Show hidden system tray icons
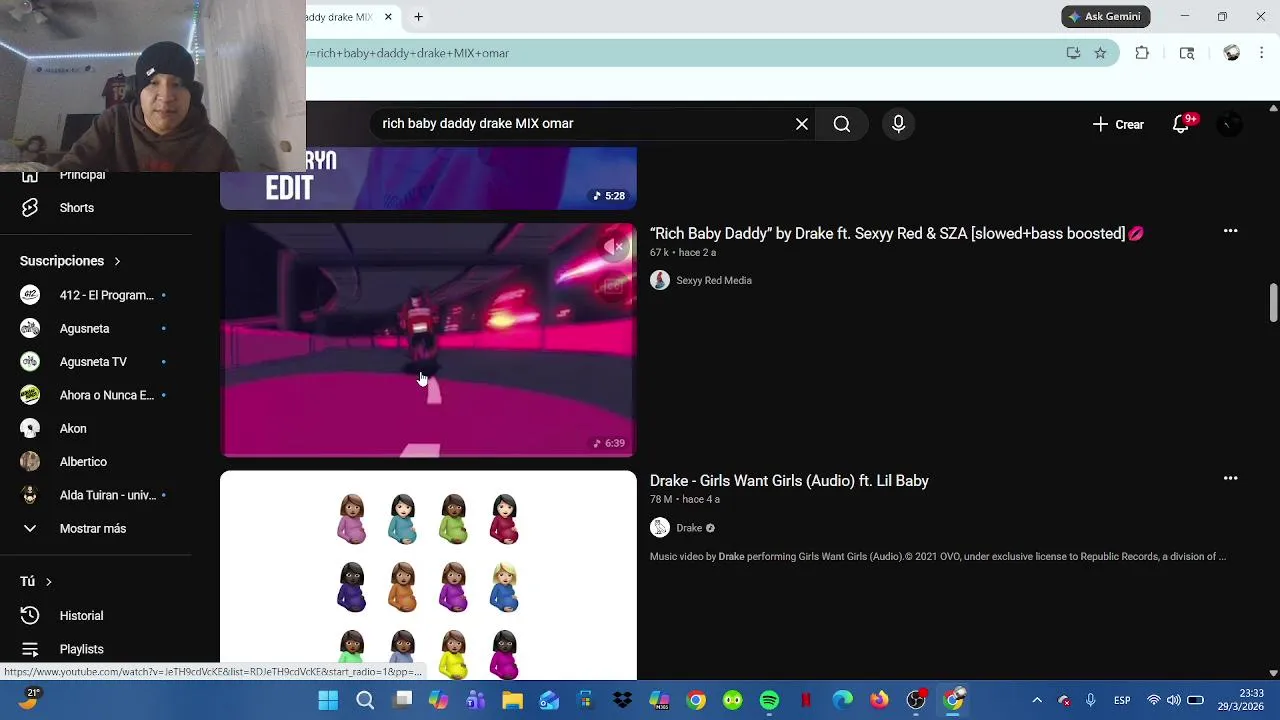1280x720 pixels. tap(1037, 700)
